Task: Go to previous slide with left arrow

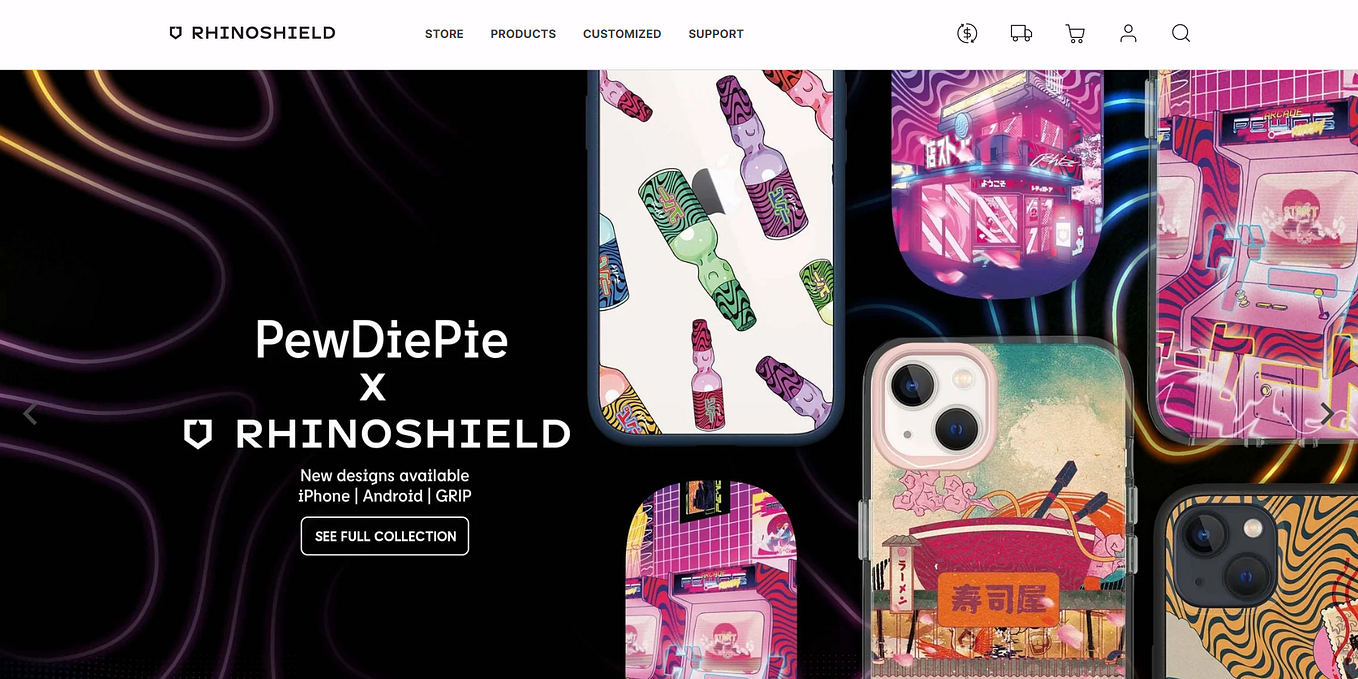Action: point(30,414)
